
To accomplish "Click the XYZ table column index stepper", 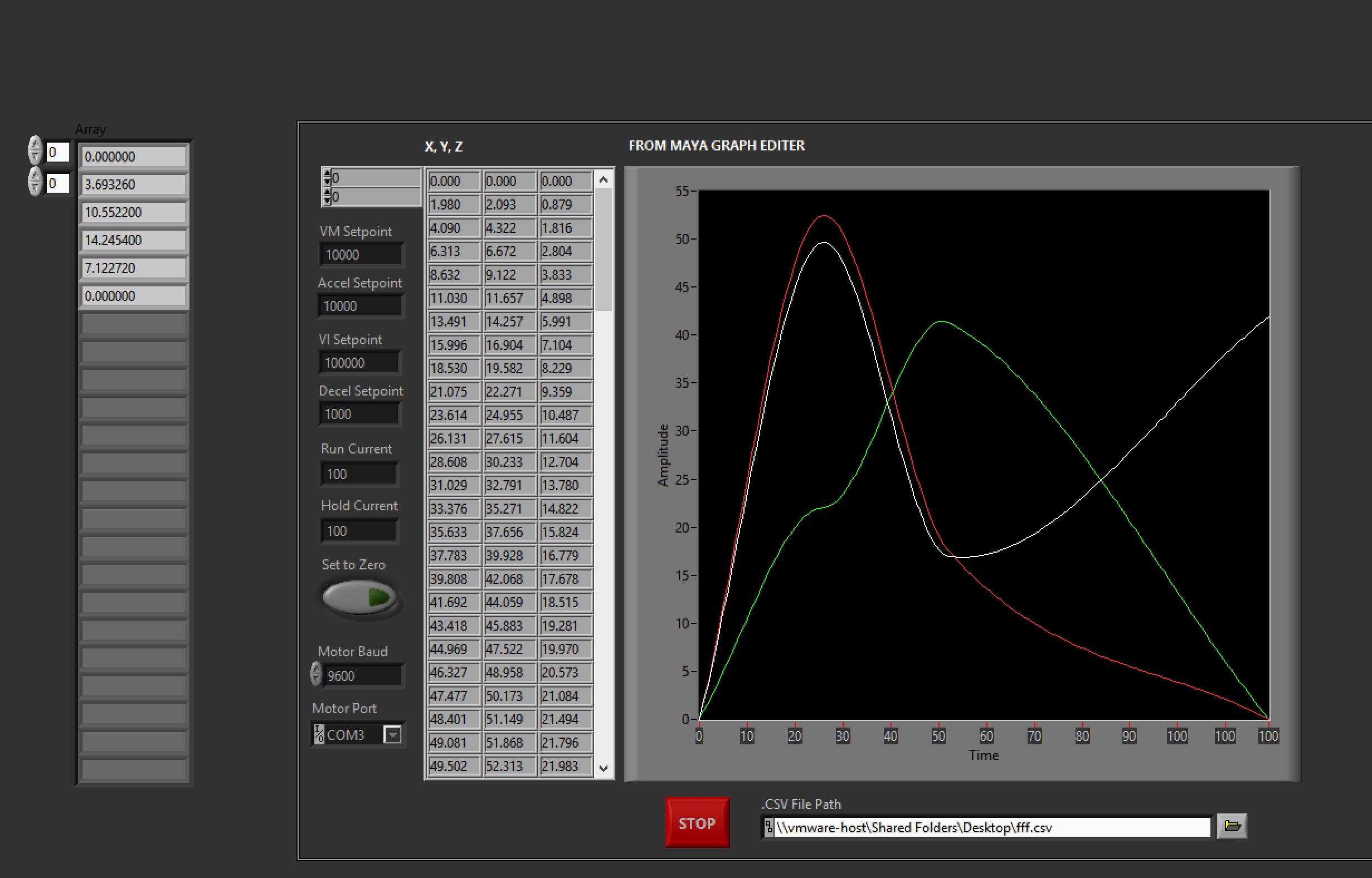I will [x=327, y=197].
